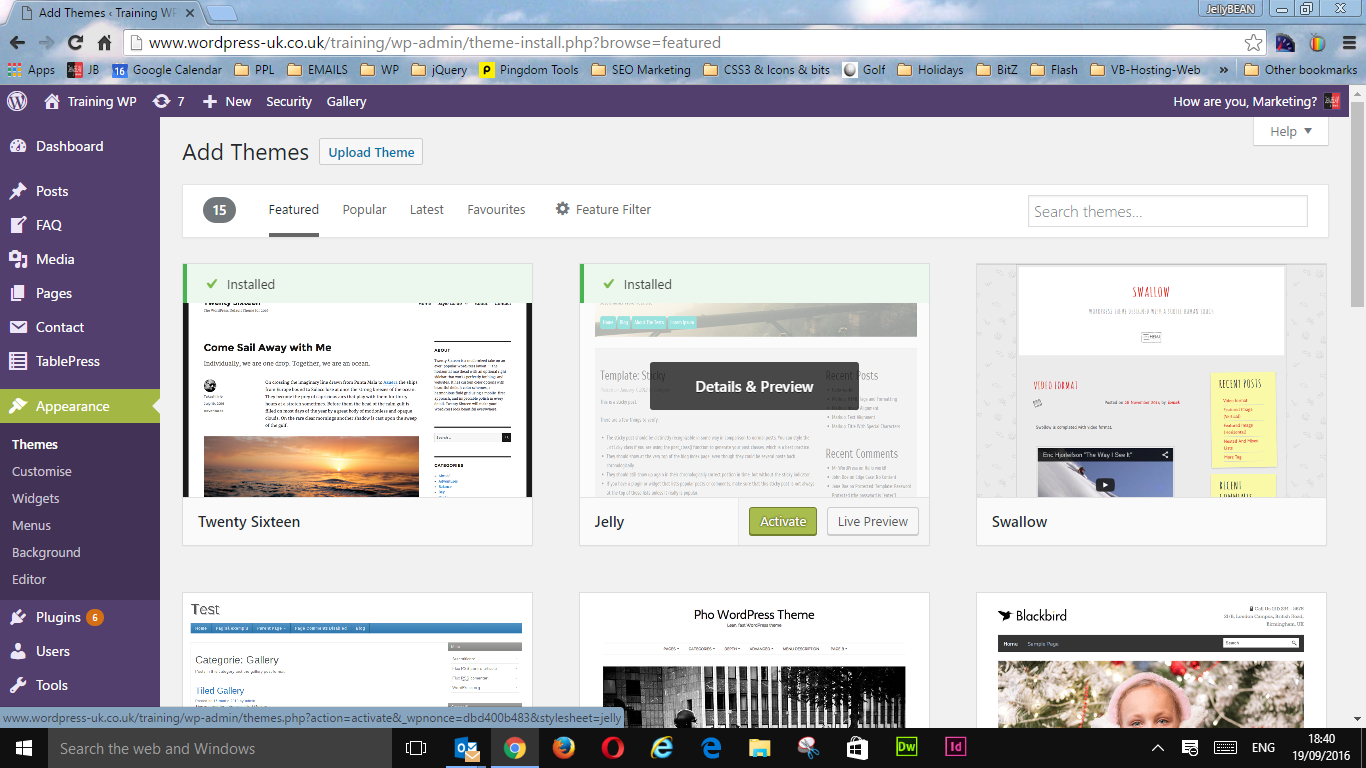Launch Opera from the taskbar

[x=613, y=748]
